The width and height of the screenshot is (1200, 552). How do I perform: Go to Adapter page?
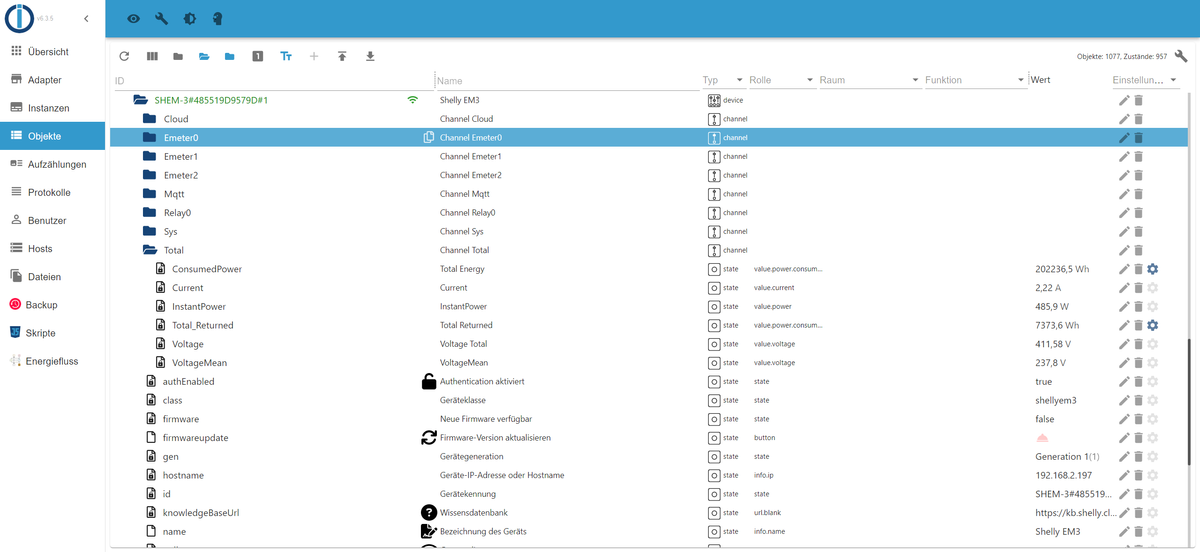(x=52, y=79)
